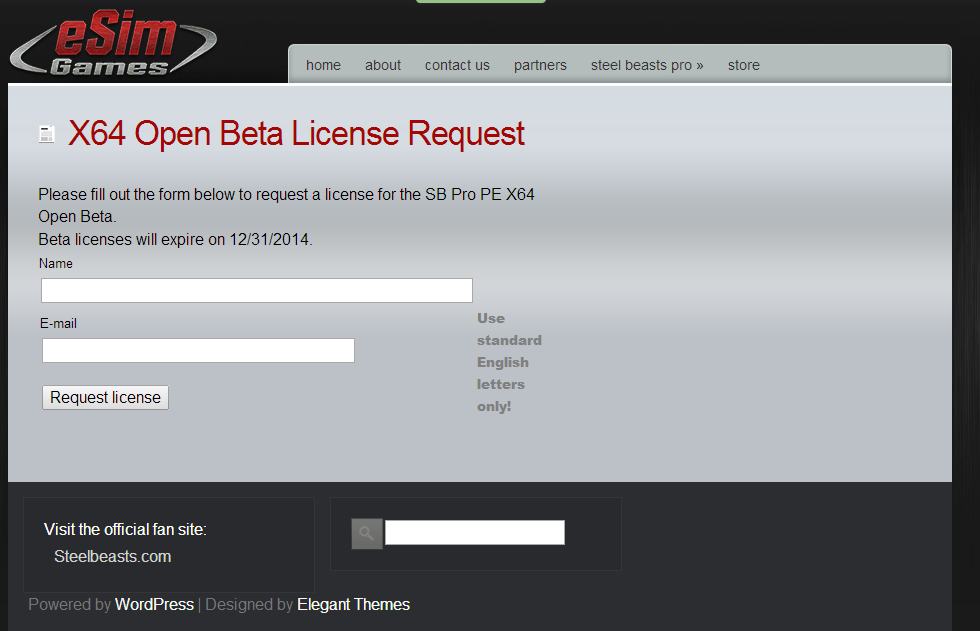Click the 'Use standard English letters only!' note
980x631 pixels.
click(509, 362)
